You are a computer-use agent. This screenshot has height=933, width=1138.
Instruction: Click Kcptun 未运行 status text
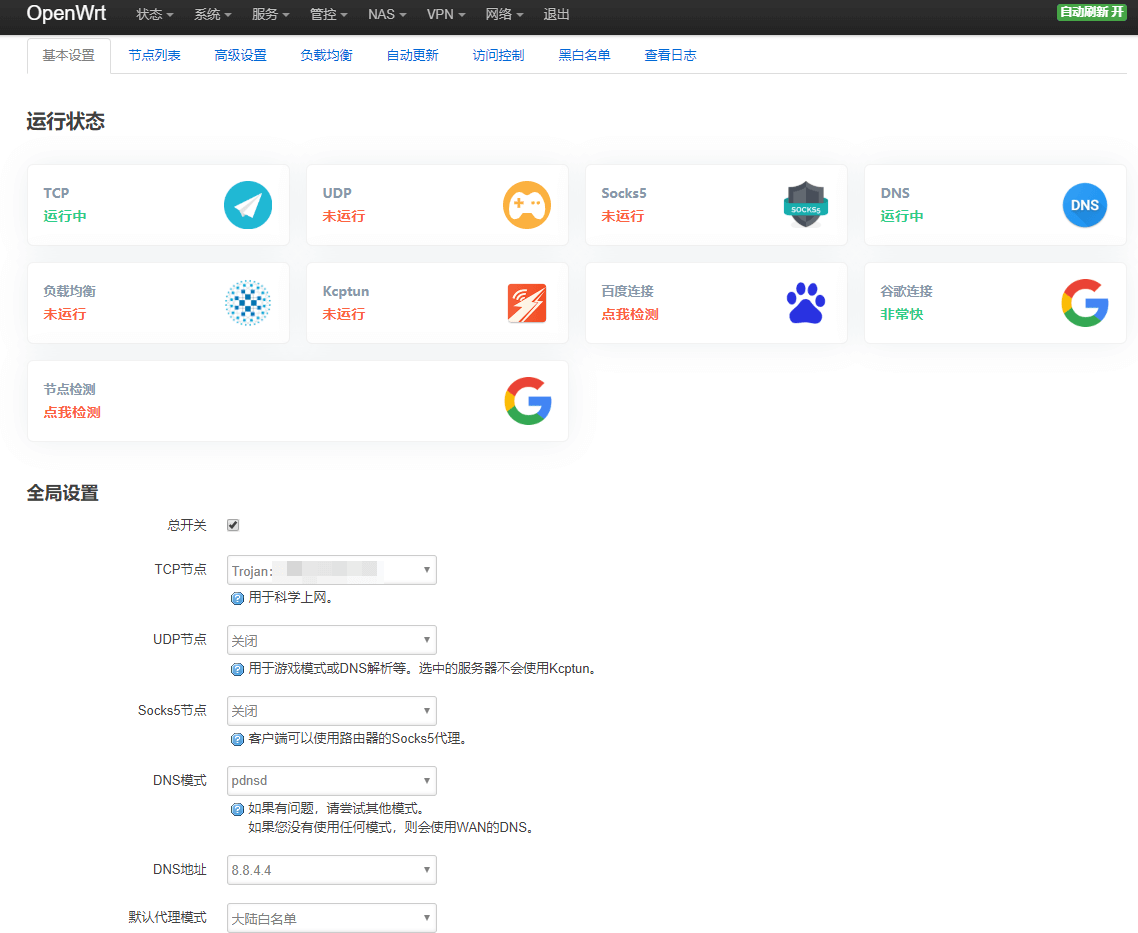pos(343,314)
